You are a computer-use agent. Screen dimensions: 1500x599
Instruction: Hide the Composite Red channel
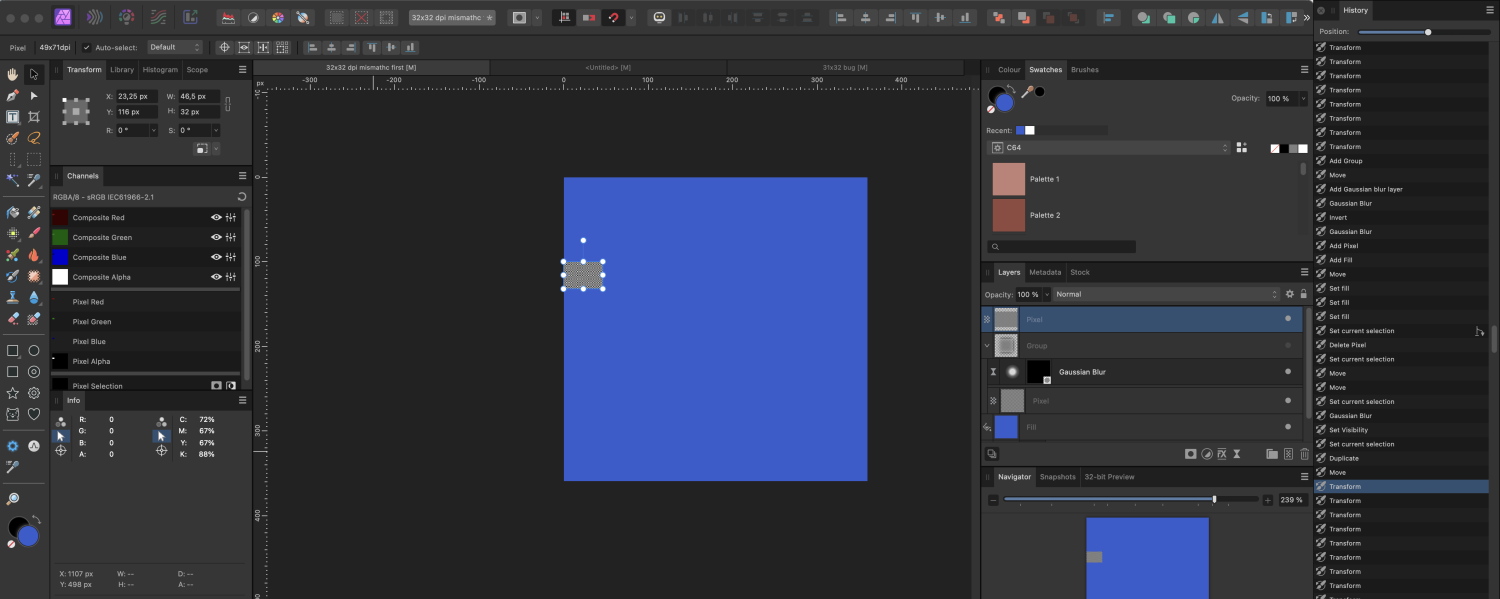tap(214, 217)
